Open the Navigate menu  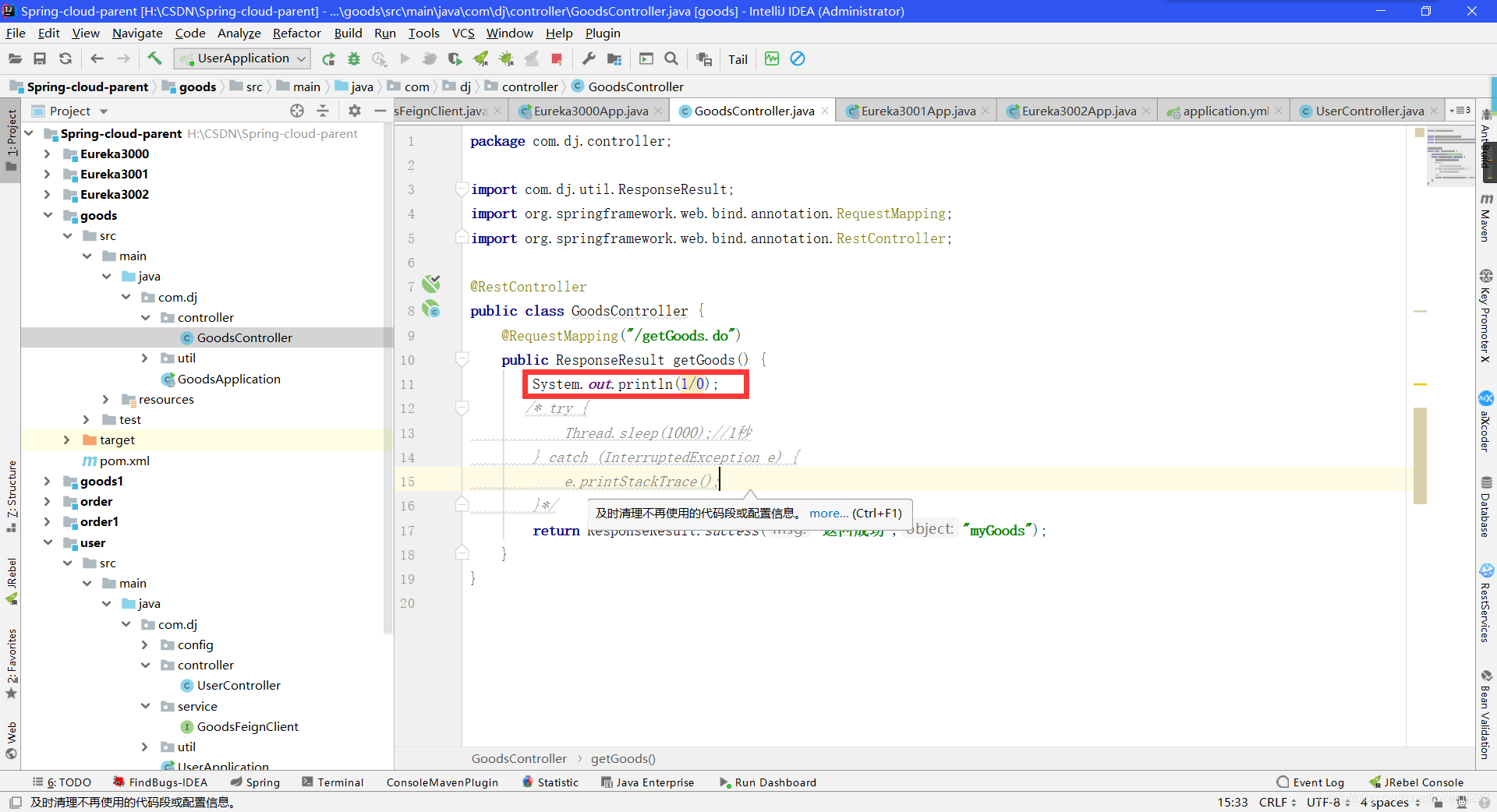click(137, 33)
